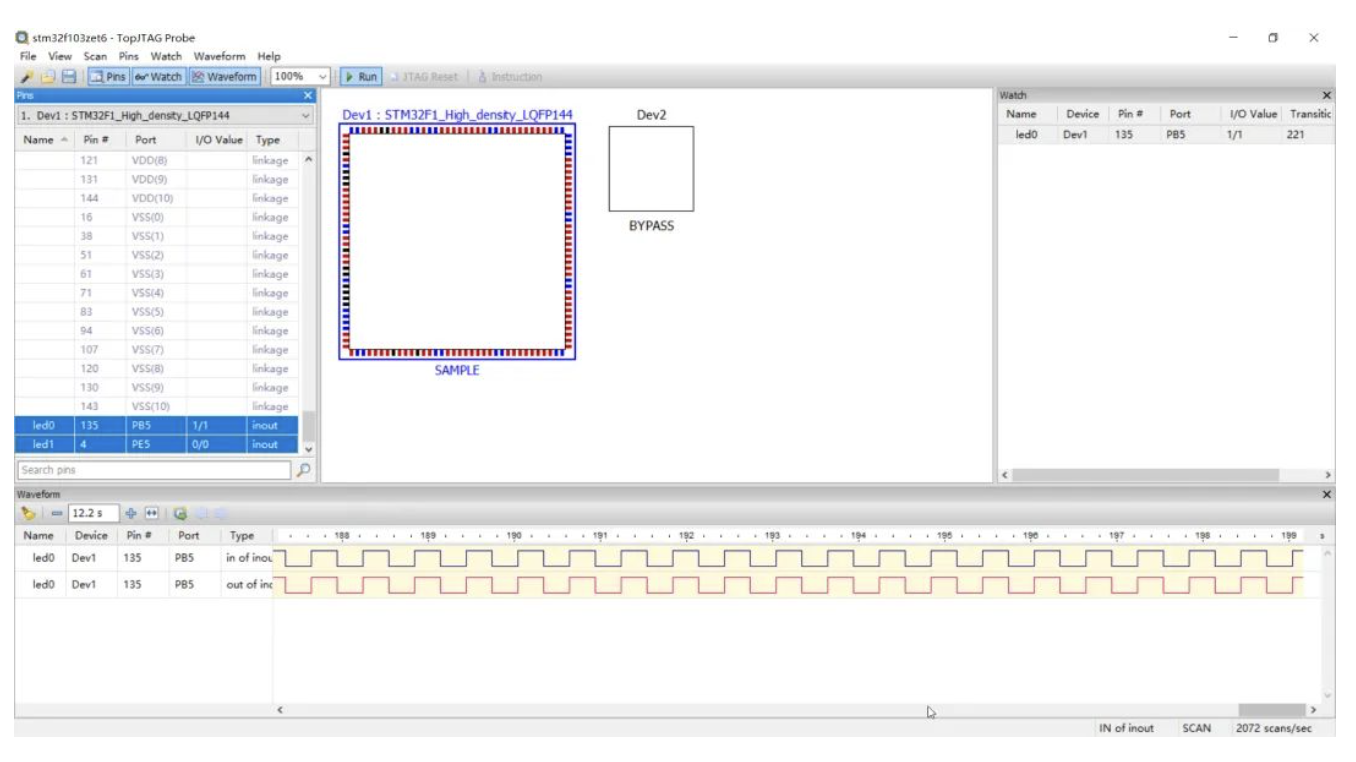The width and height of the screenshot is (1356, 762).
Task: Close the Waveform panel
Action: point(1327,495)
